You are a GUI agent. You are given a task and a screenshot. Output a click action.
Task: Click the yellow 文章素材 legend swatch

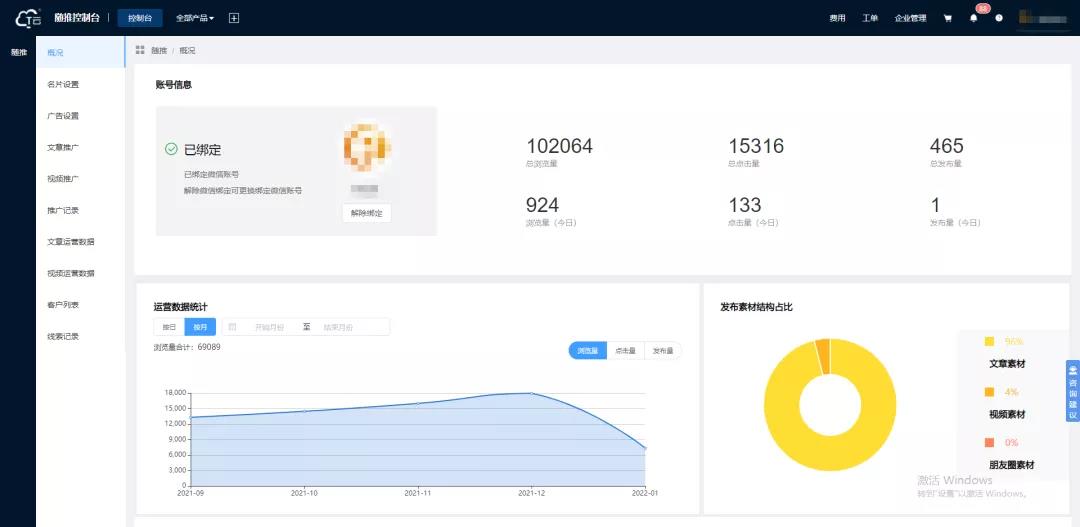pos(990,342)
